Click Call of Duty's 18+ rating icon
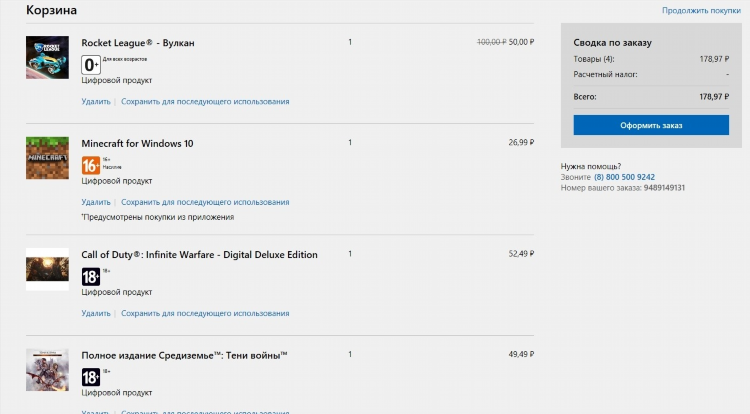The image size is (750, 414). [91, 277]
